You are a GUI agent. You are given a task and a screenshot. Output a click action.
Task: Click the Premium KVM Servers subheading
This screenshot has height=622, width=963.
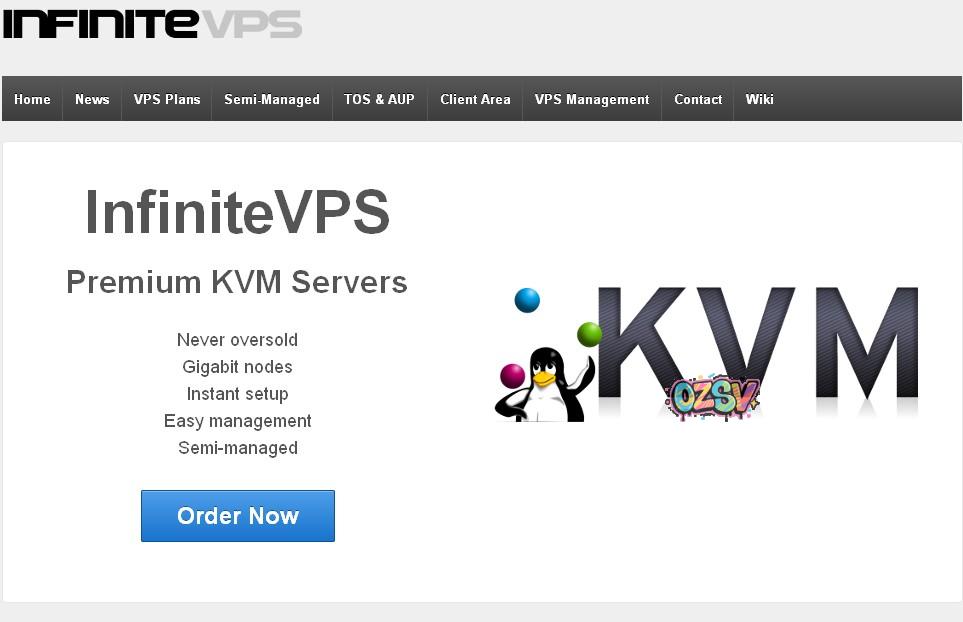click(x=237, y=282)
